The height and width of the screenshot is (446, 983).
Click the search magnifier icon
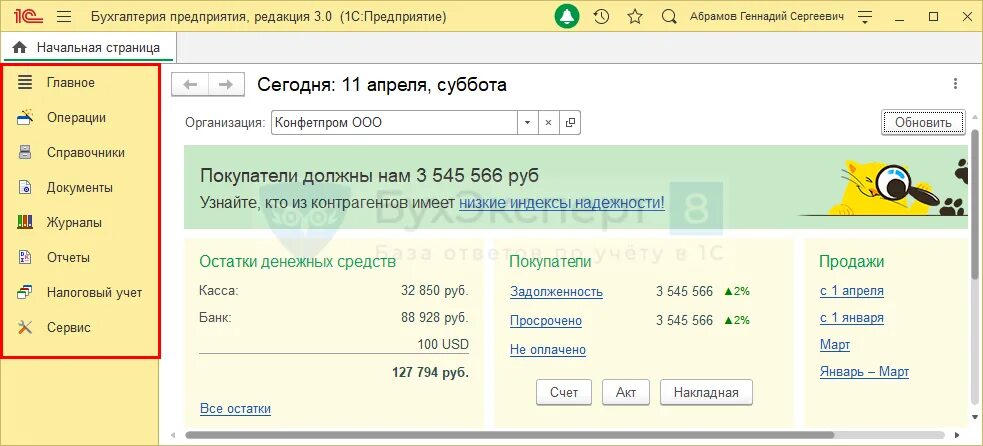pos(669,17)
